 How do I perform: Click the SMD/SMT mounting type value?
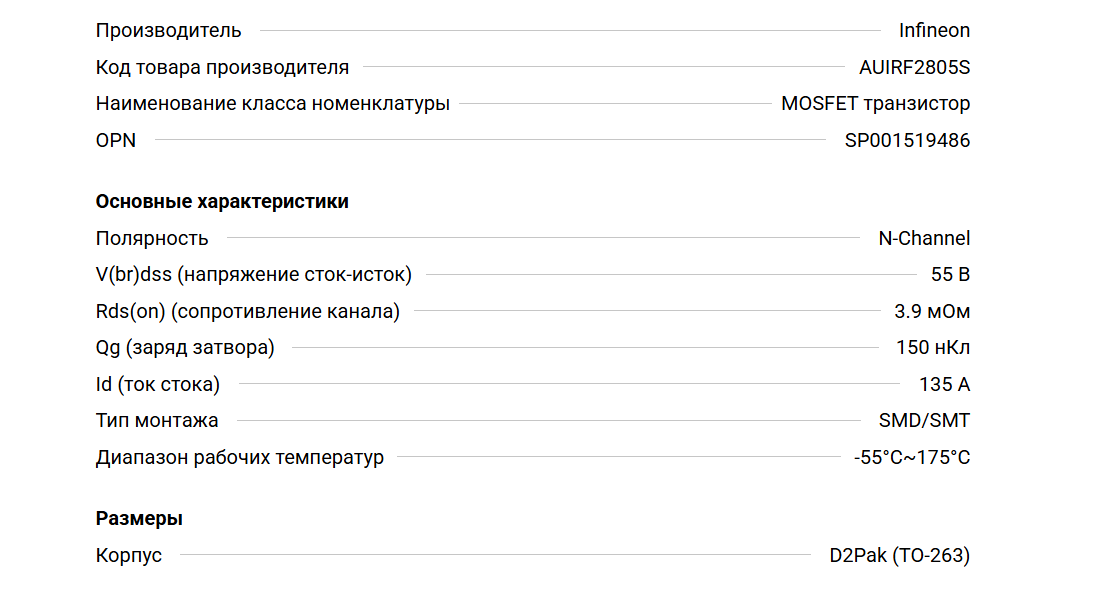pos(917,421)
